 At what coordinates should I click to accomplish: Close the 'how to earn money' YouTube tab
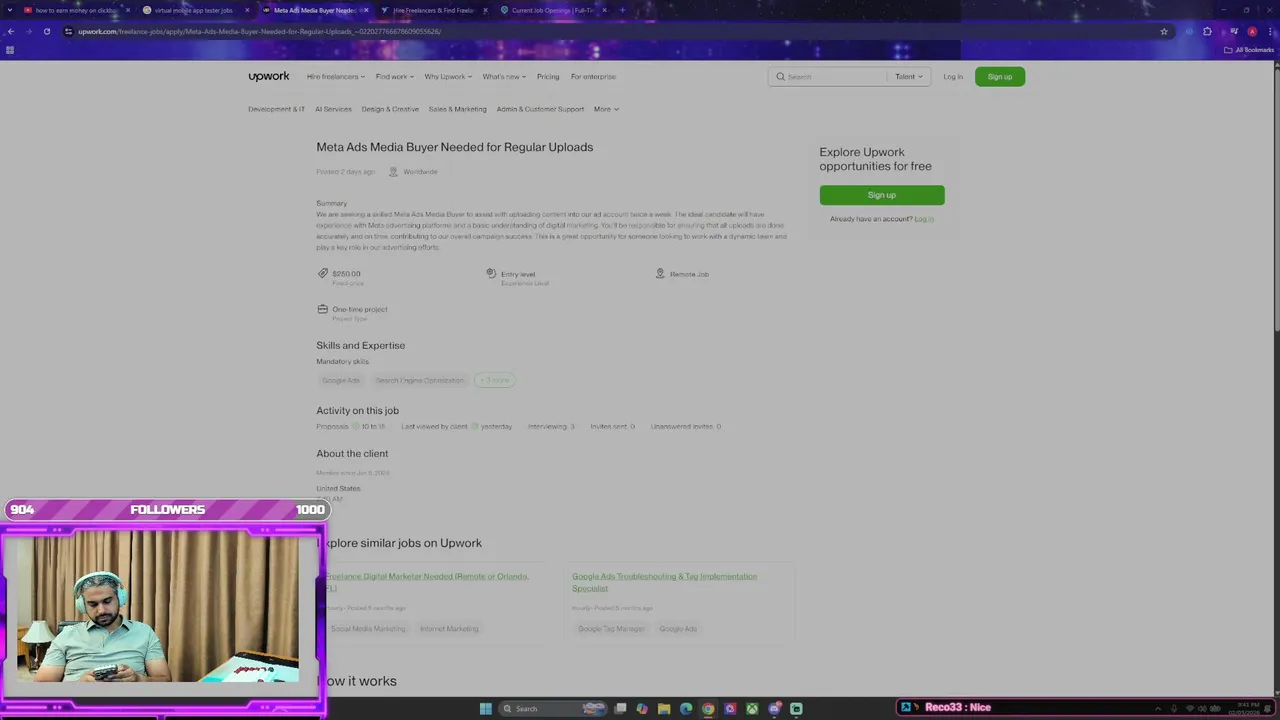(x=128, y=10)
